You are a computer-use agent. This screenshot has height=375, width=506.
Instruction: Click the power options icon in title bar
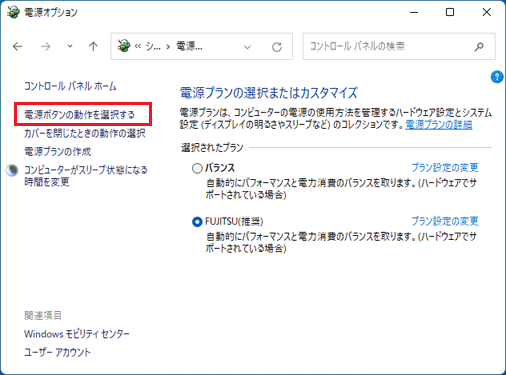pos(13,12)
